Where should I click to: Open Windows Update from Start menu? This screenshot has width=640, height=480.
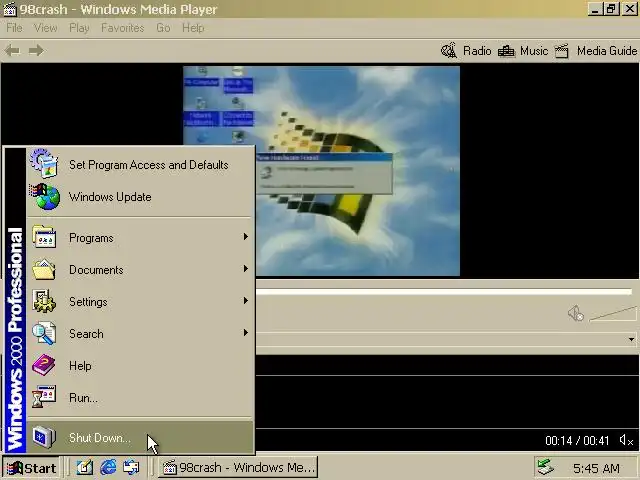point(140,197)
